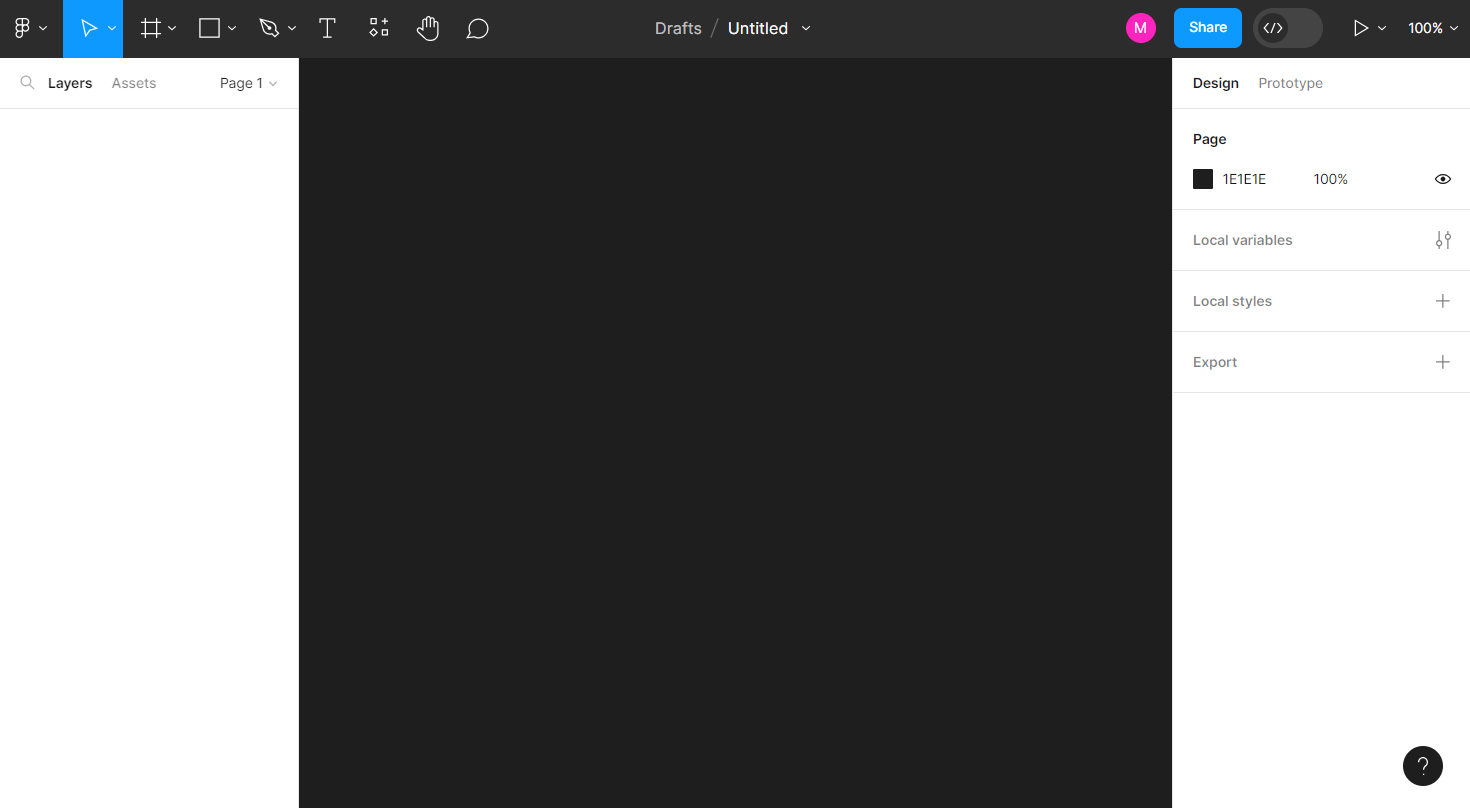1470x808 pixels.
Task: Select the Pen tool
Action: [270, 28]
